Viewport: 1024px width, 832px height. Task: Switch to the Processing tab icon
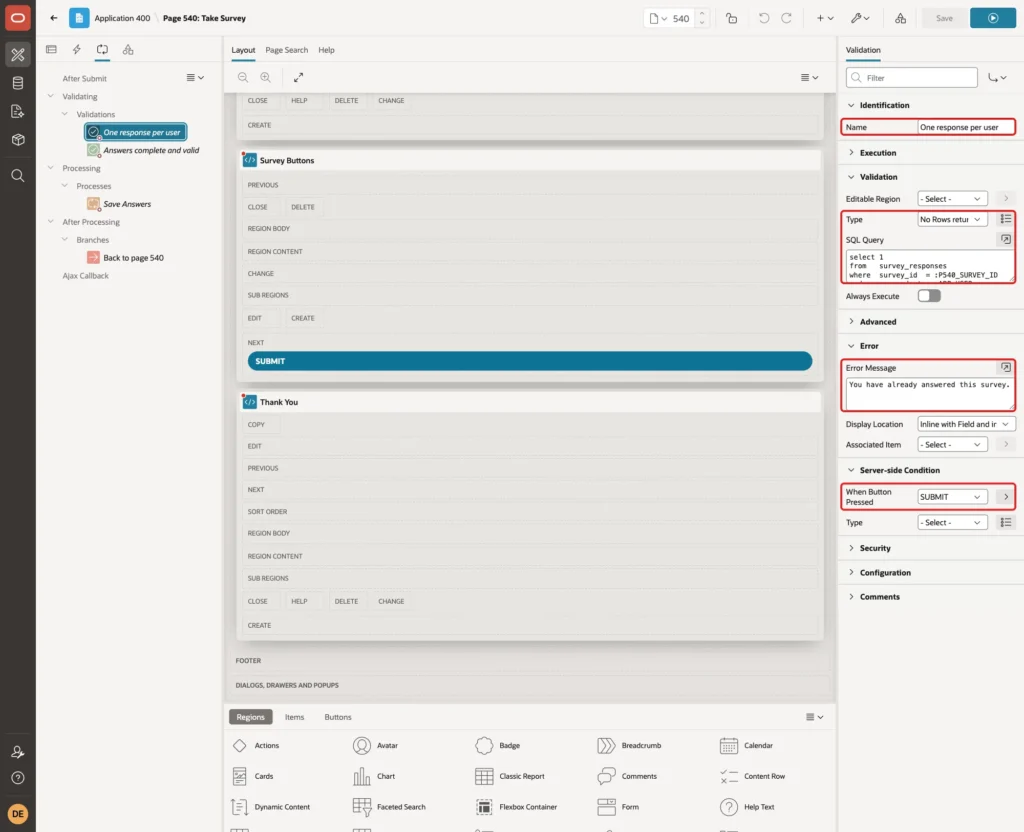[102, 50]
